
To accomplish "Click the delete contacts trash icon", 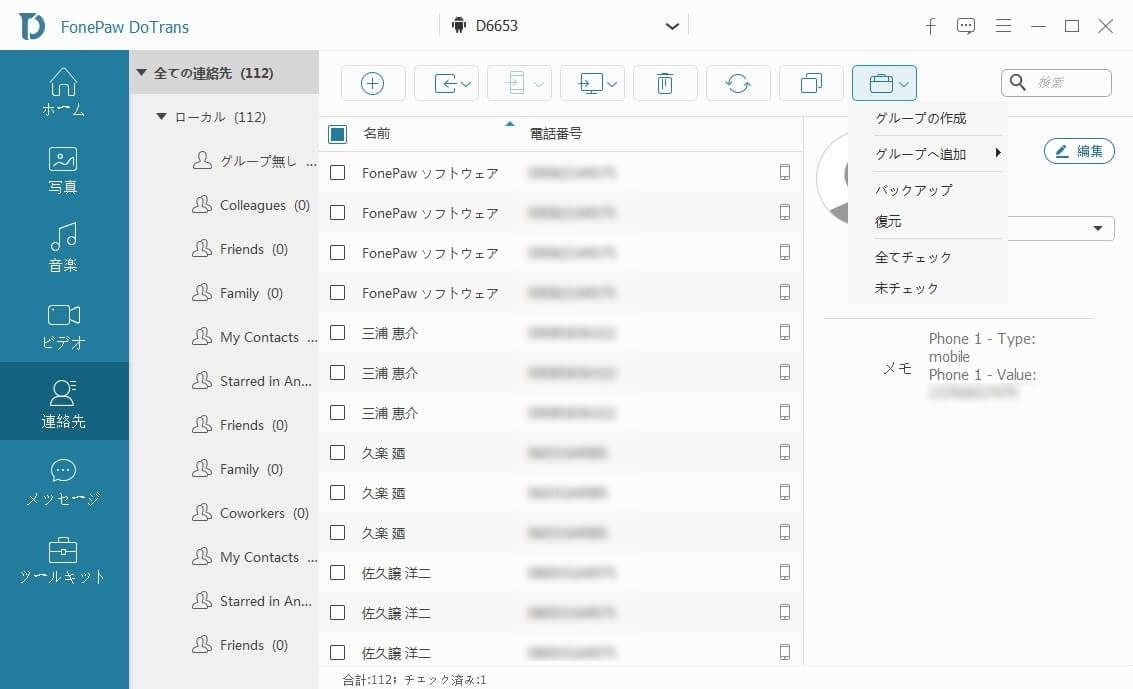I will click(x=665, y=84).
